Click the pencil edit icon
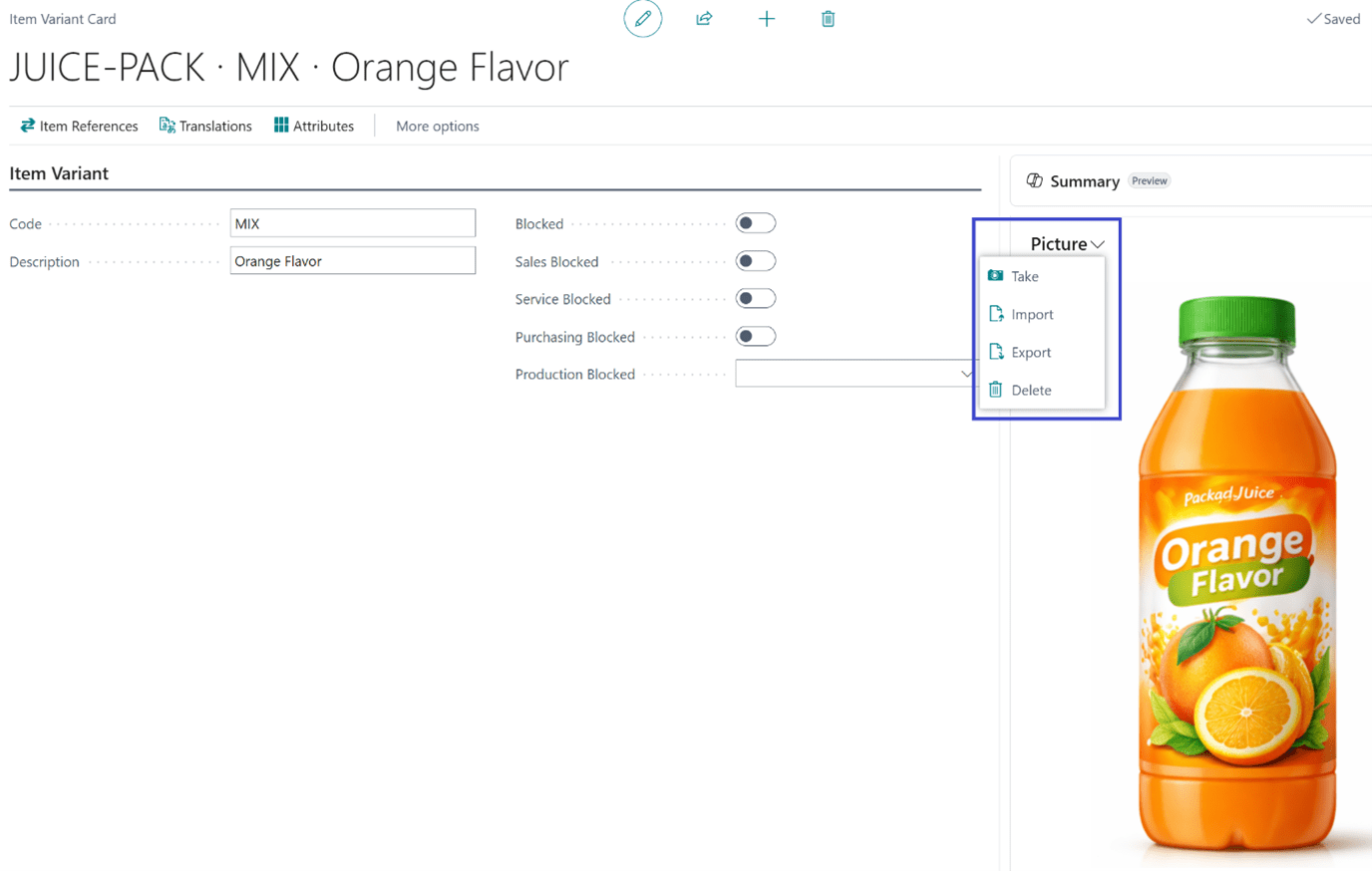 (642, 19)
